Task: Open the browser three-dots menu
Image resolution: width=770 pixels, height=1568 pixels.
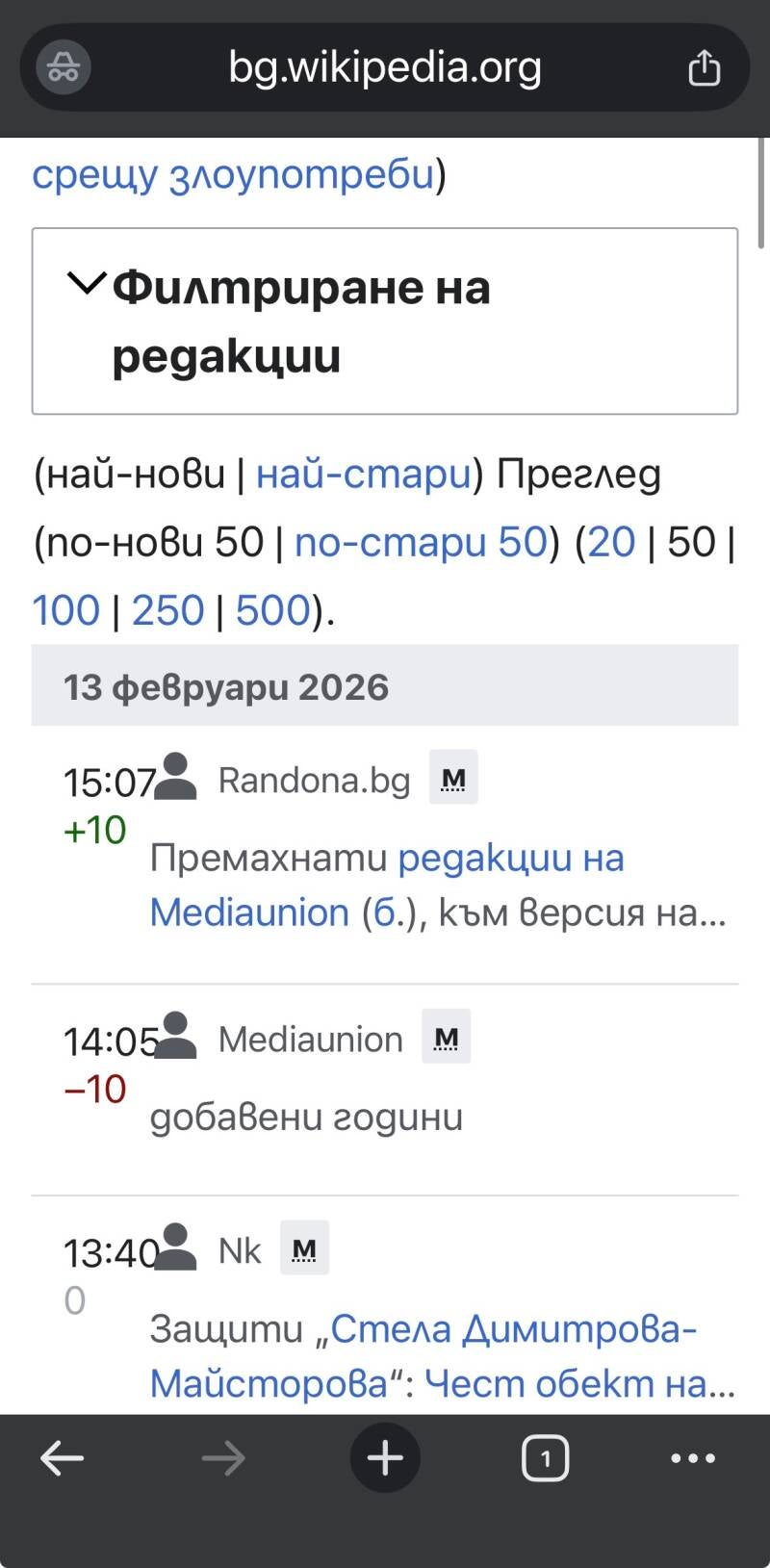Action: [693, 1459]
